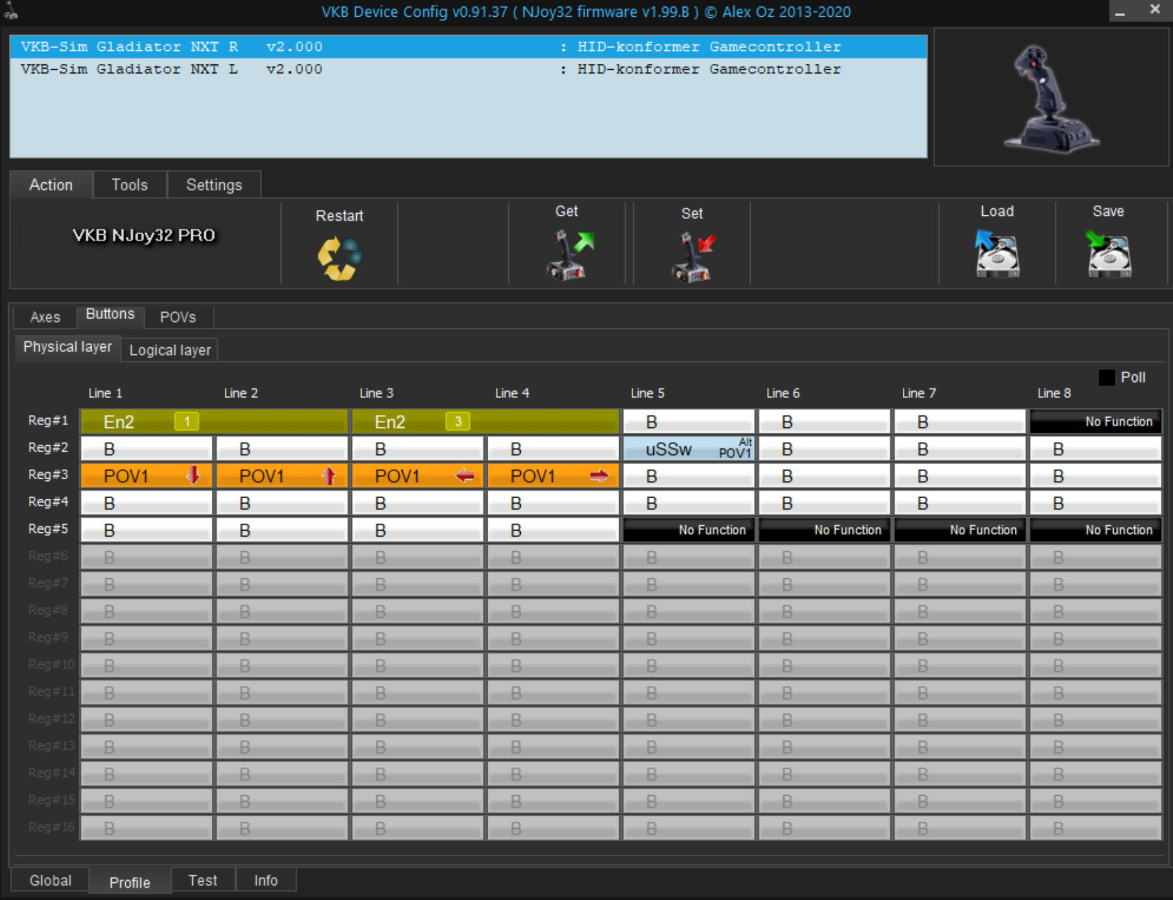
Task: Open the Test bottom tab
Action: pos(203,881)
